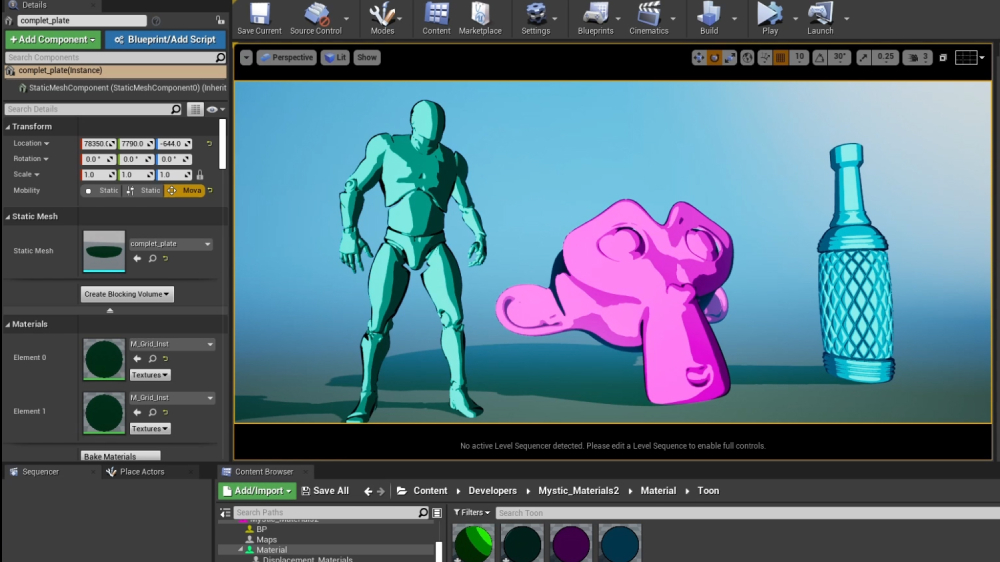The height and width of the screenshot is (562, 1000).
Task: Open the Cinematics toolbar icon
Action: [649, 18]
